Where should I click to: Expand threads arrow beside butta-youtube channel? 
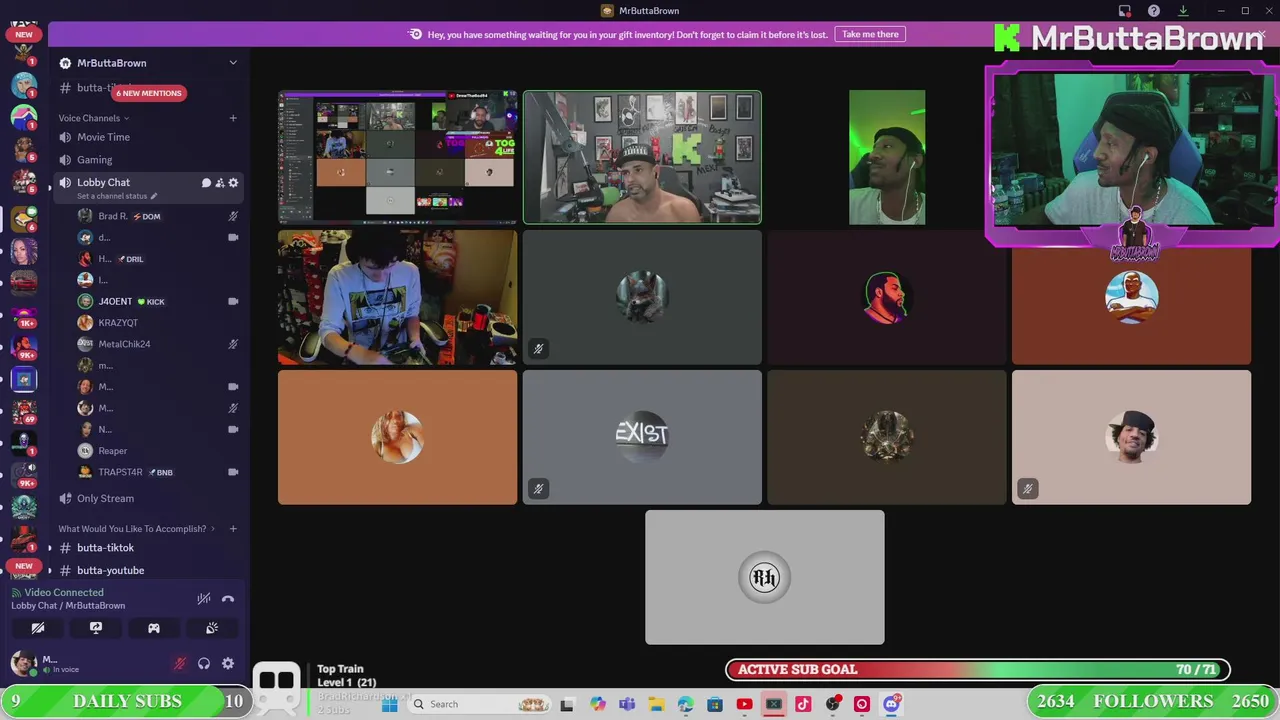[50, 570]
